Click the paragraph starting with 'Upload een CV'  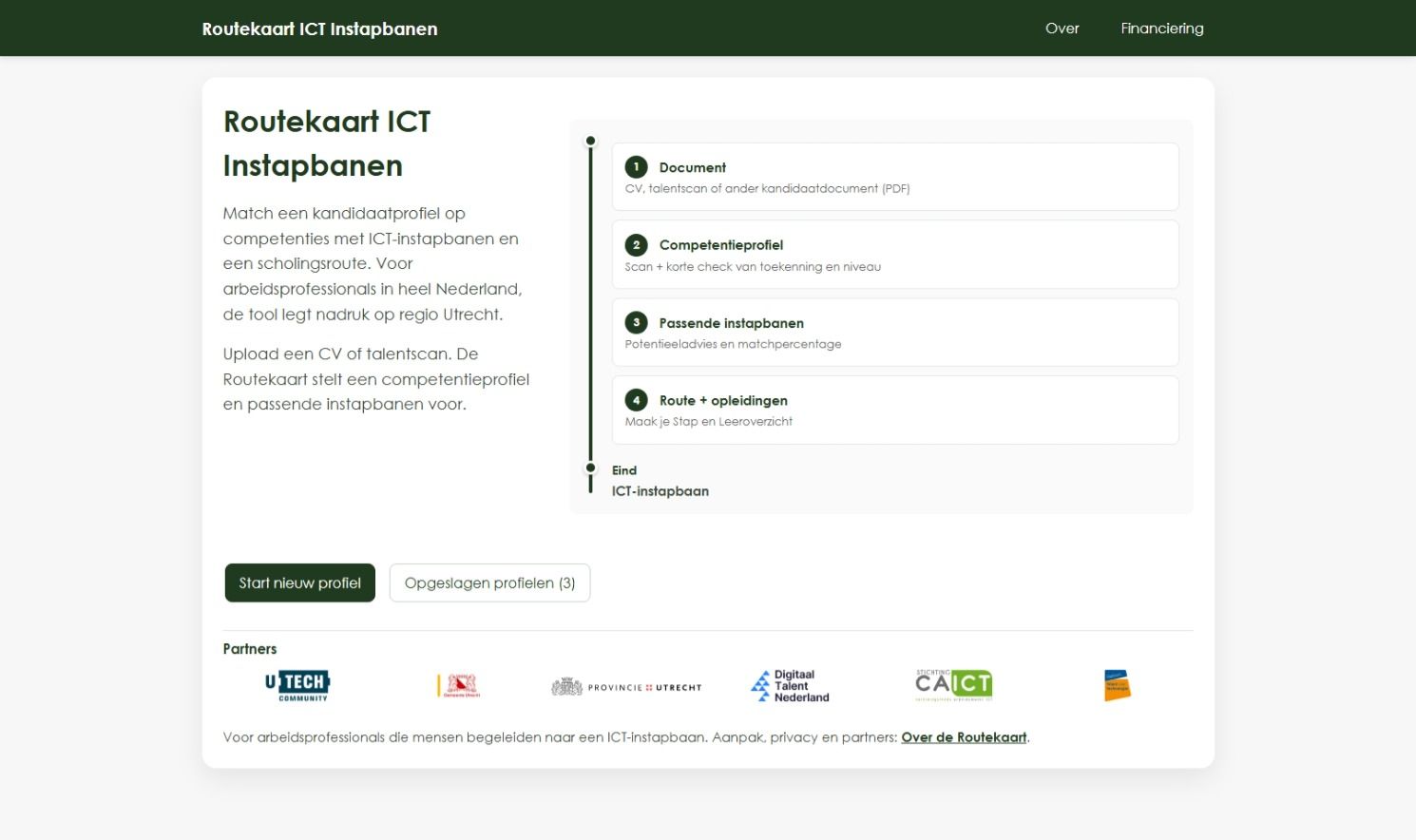click(376, 379)
